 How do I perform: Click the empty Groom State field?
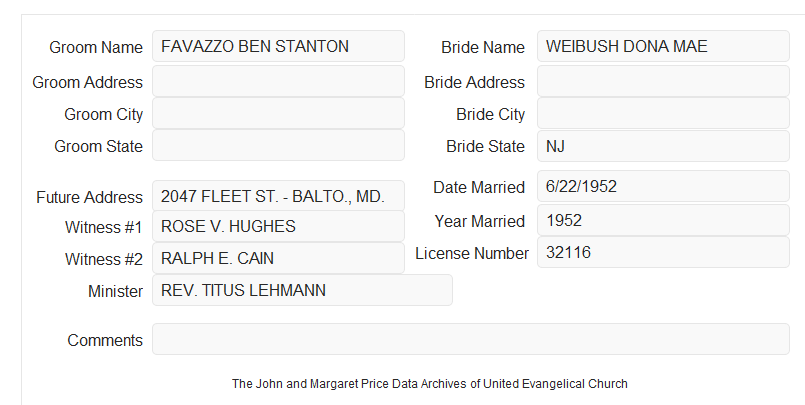[x=278, y=145]
